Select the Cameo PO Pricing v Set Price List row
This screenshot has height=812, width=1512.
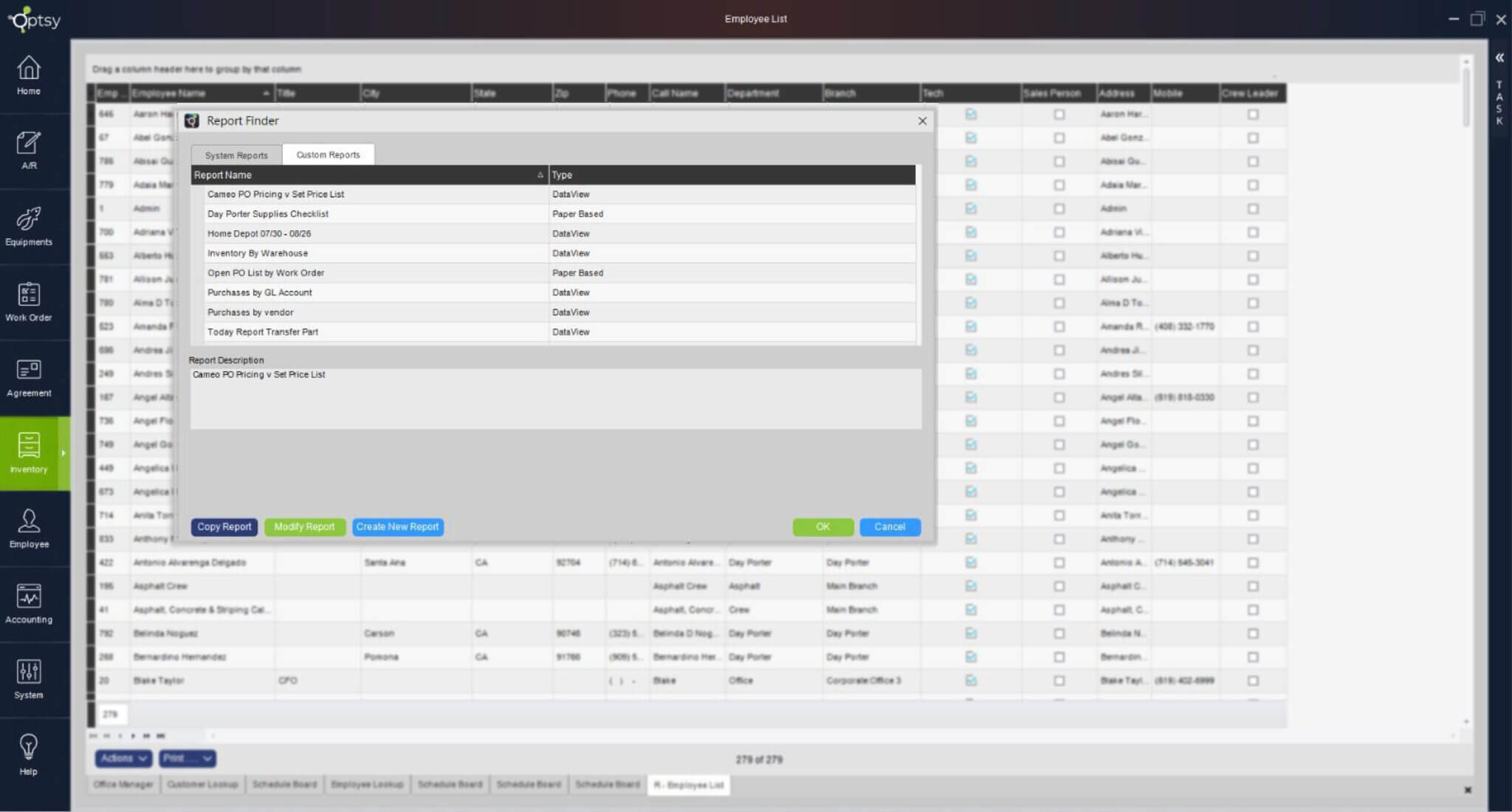pos(554,194)
